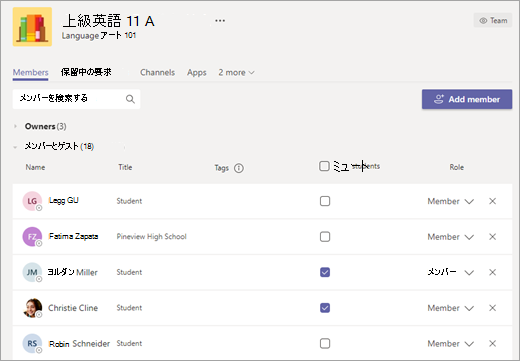The width and height of the screenshot is (520, 361).
Task: Click the Name column header
Action: click(x=35, y=167)
